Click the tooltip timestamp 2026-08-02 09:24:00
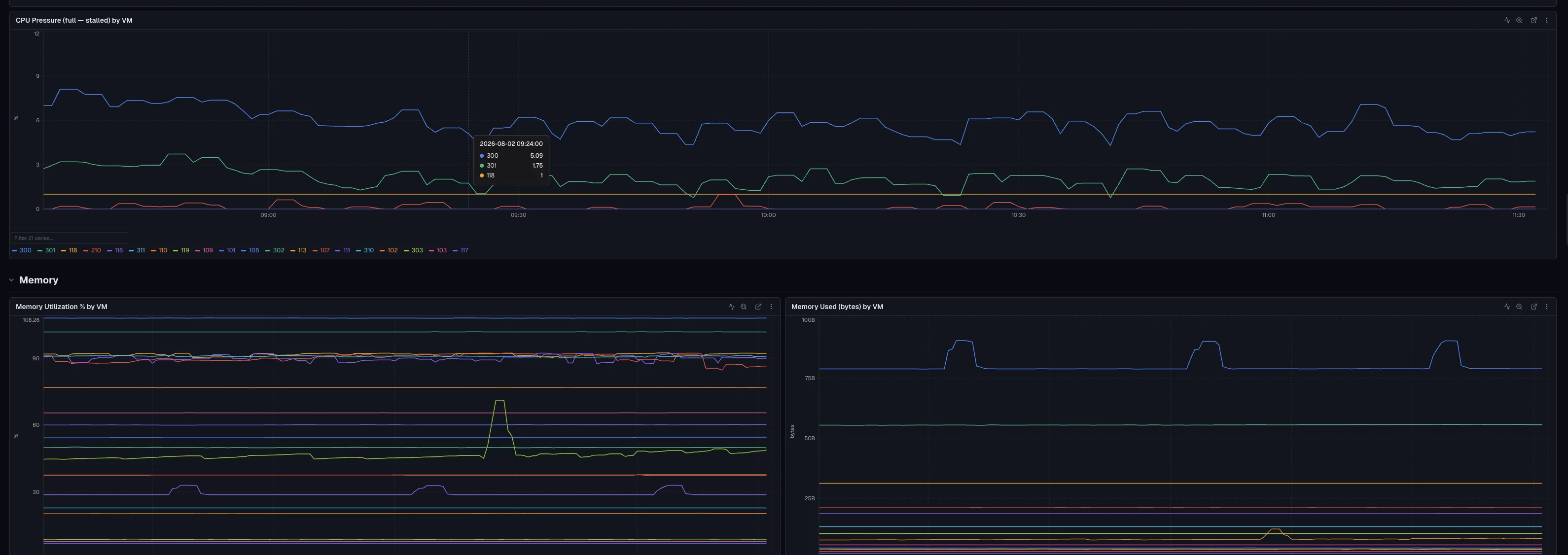 coord(511,143)
